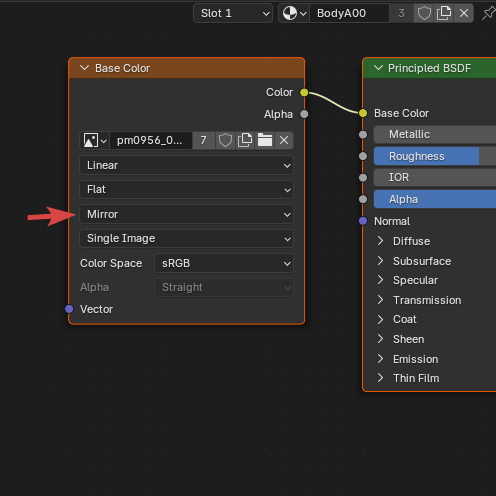Screen dimensions: 496x496
Task: Open image file with folder icon
Action: (265, 140)
